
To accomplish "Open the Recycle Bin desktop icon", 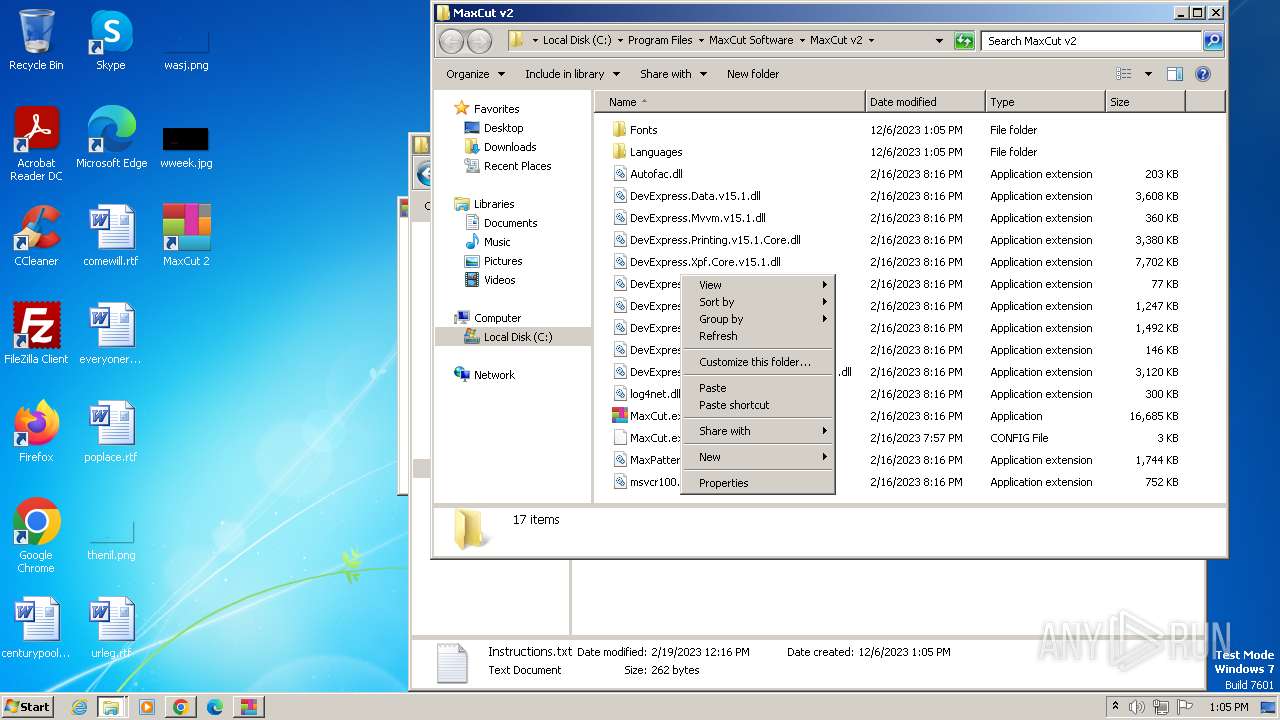I will point(36,41).
